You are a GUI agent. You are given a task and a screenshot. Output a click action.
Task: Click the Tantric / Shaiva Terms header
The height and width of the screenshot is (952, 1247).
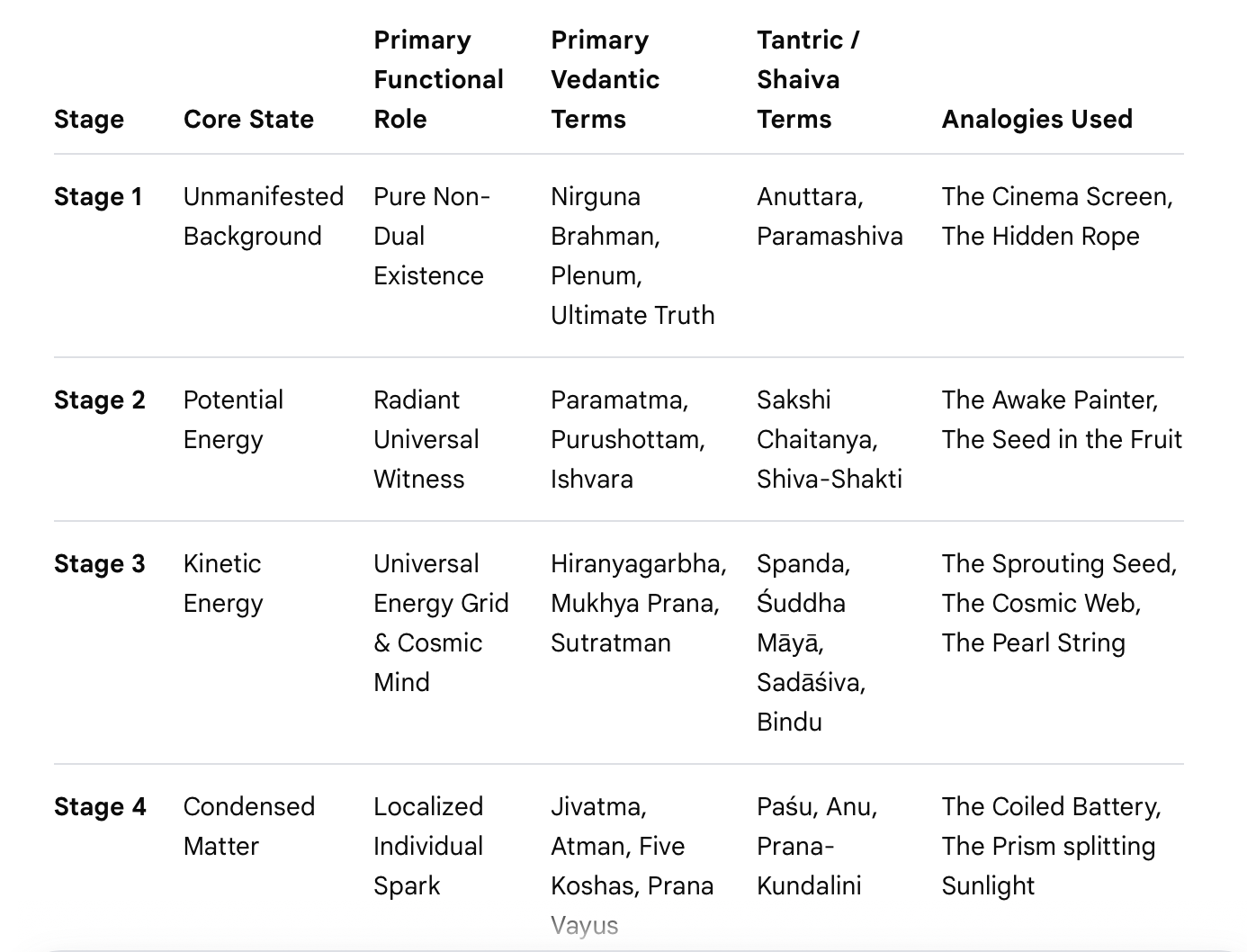[807, 79]
